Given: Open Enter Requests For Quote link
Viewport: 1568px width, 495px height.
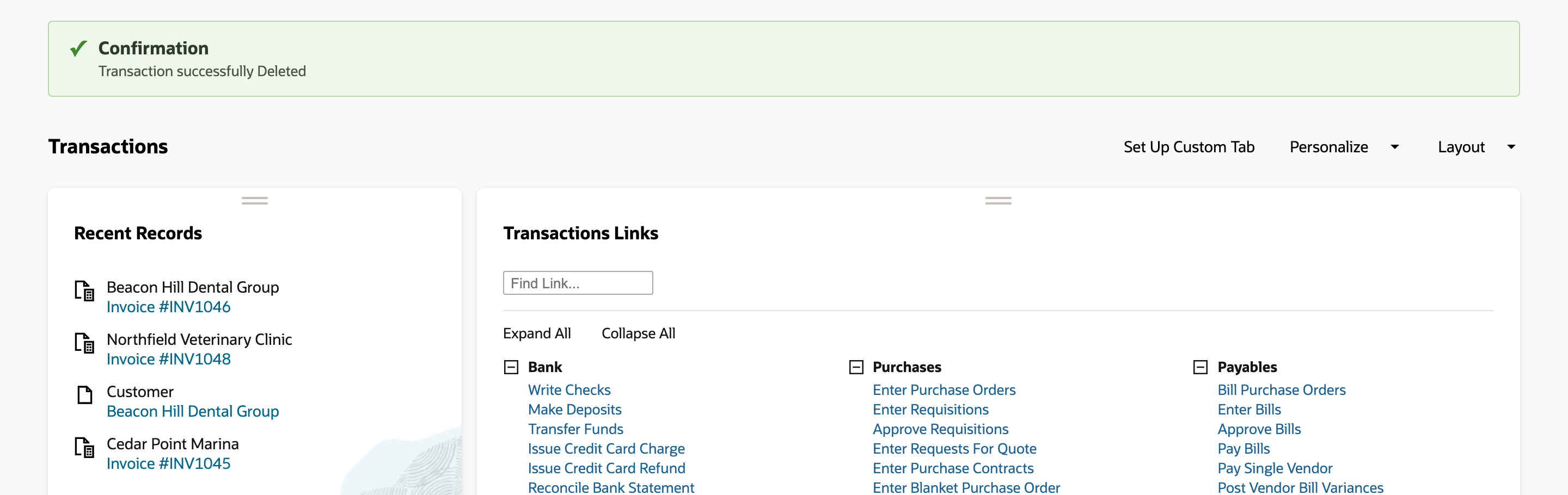Looking at the screenshot, I should [x=954, y=449].
